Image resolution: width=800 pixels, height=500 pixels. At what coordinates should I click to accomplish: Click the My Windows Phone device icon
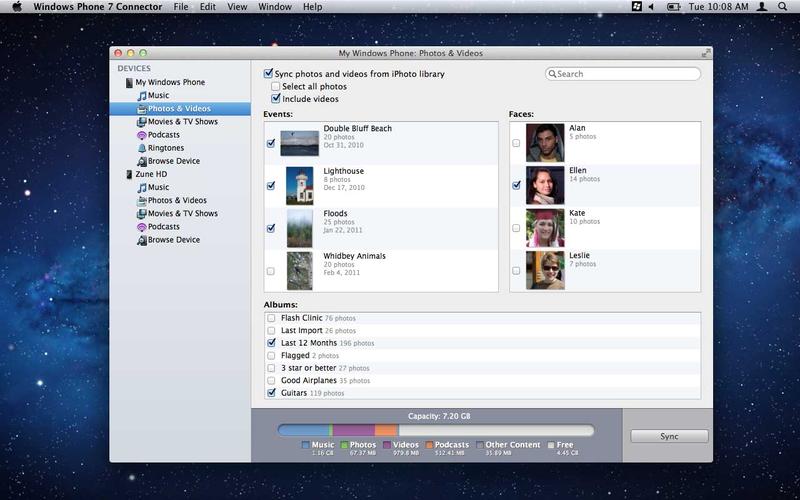pyautogui.click(x=129, y=82)
